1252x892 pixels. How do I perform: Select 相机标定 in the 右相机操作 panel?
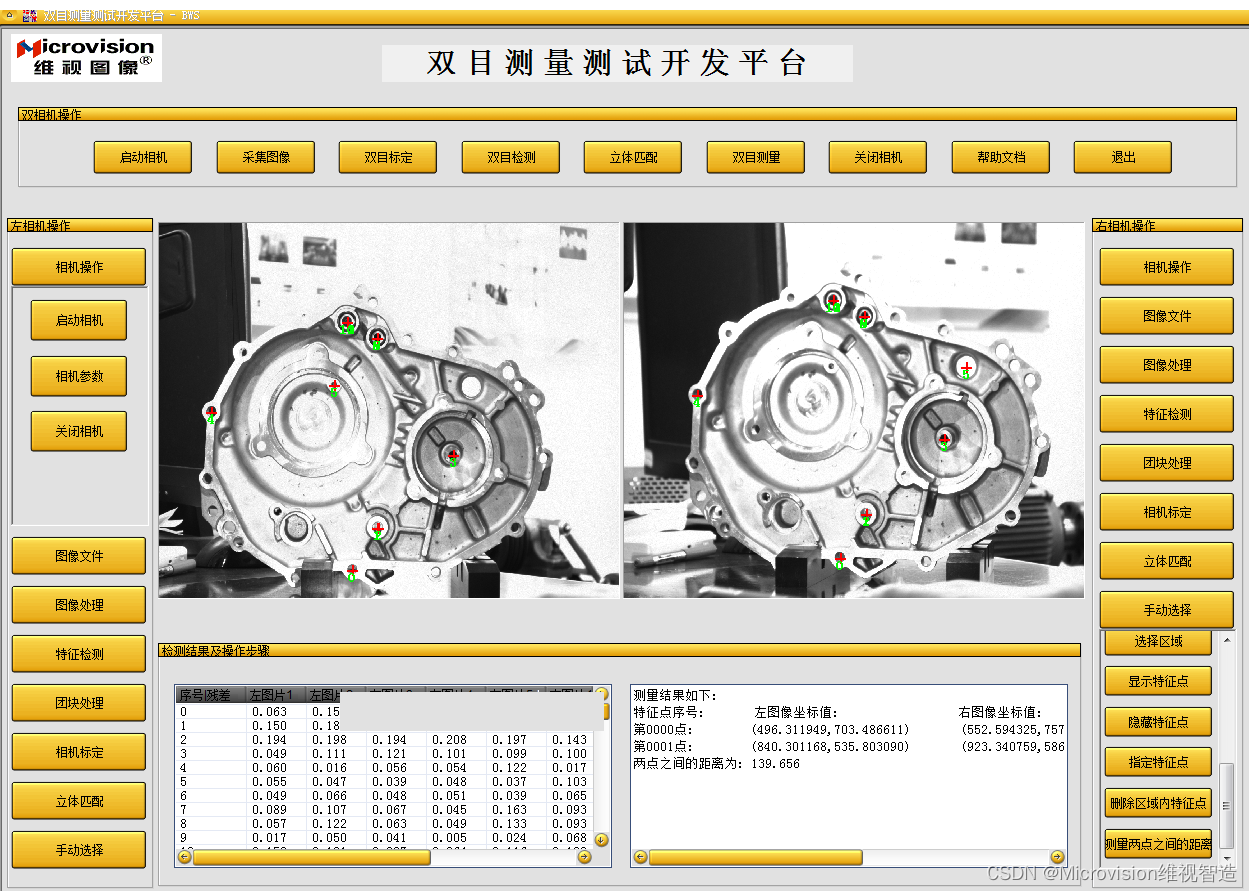(1167, 512)
